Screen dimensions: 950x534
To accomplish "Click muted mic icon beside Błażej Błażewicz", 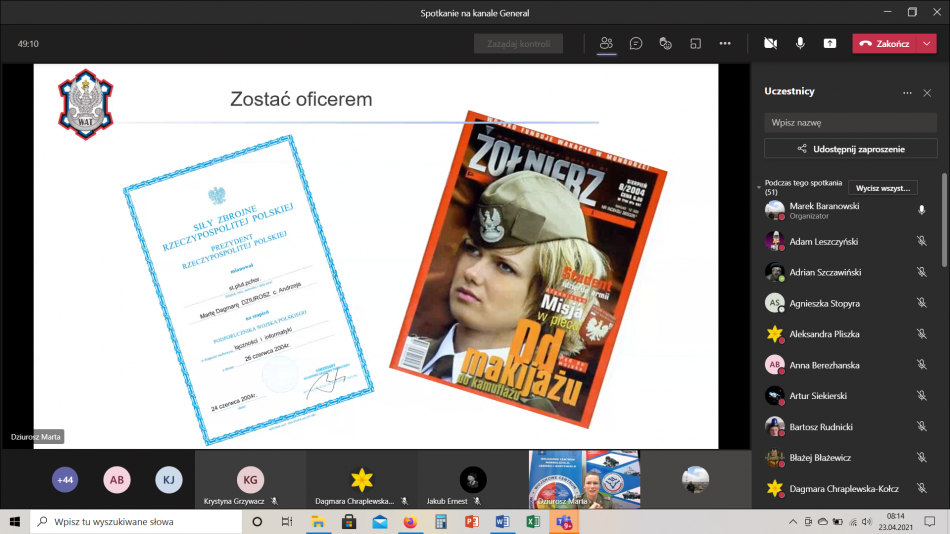I will click(922, 458).
